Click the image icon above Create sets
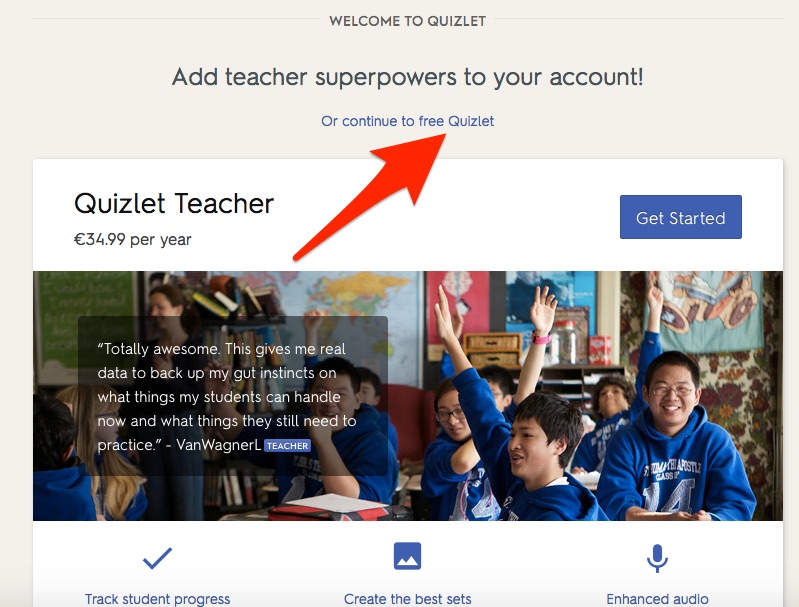799x607 pixels. [x=407, y=556]
